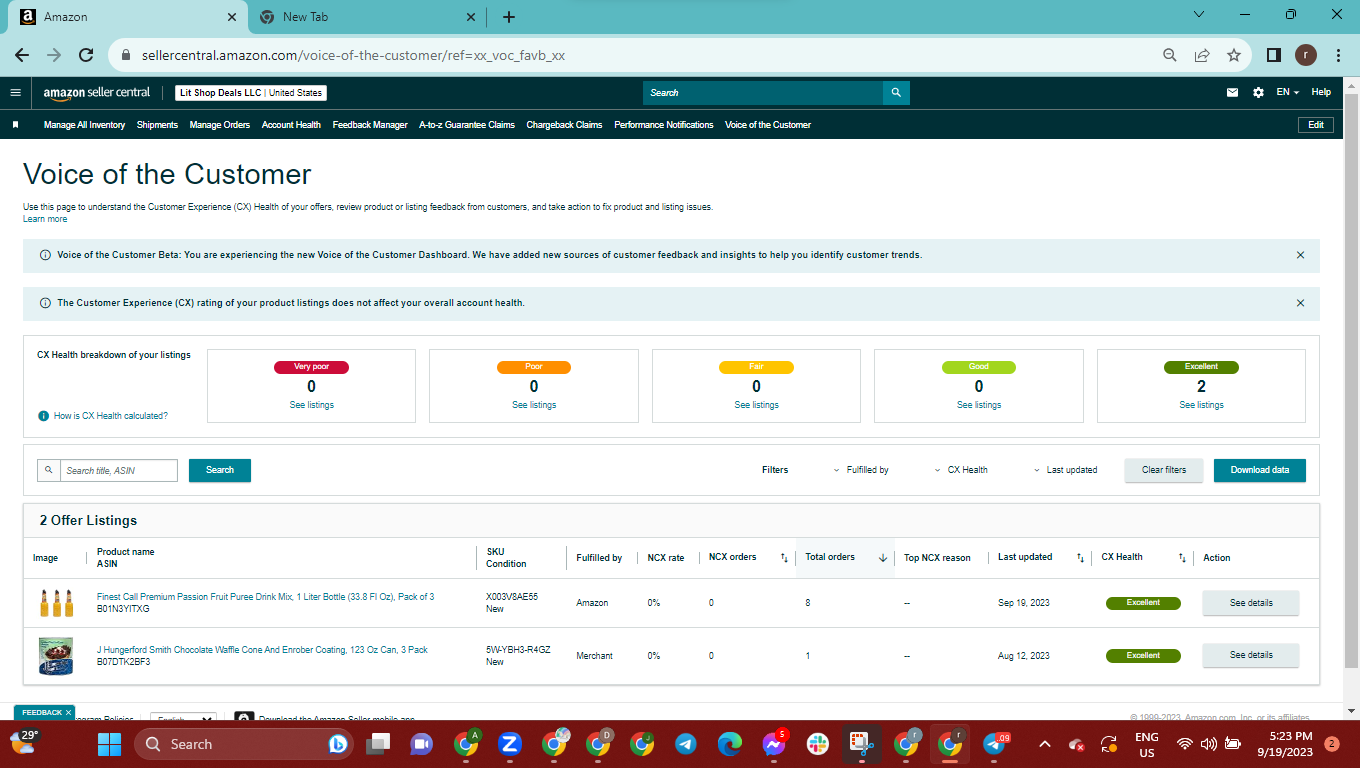This screenshot has height=768, width=1360.
Task: Open Manage Orders menu item
Action: [220, 125]
